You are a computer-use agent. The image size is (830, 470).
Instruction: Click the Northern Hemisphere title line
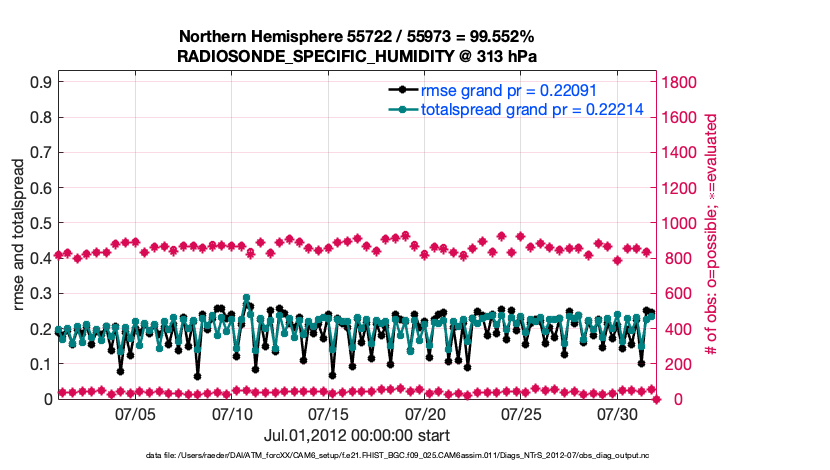[x=364, y=36]
